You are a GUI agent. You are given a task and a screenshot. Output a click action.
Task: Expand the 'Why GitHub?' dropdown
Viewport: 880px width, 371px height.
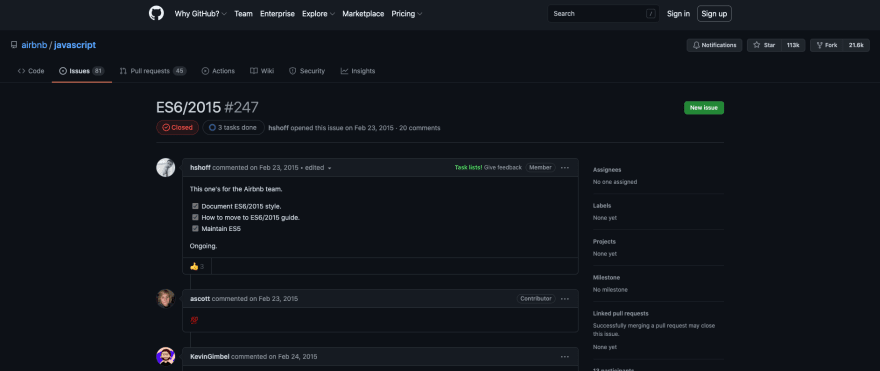(200, 14)
